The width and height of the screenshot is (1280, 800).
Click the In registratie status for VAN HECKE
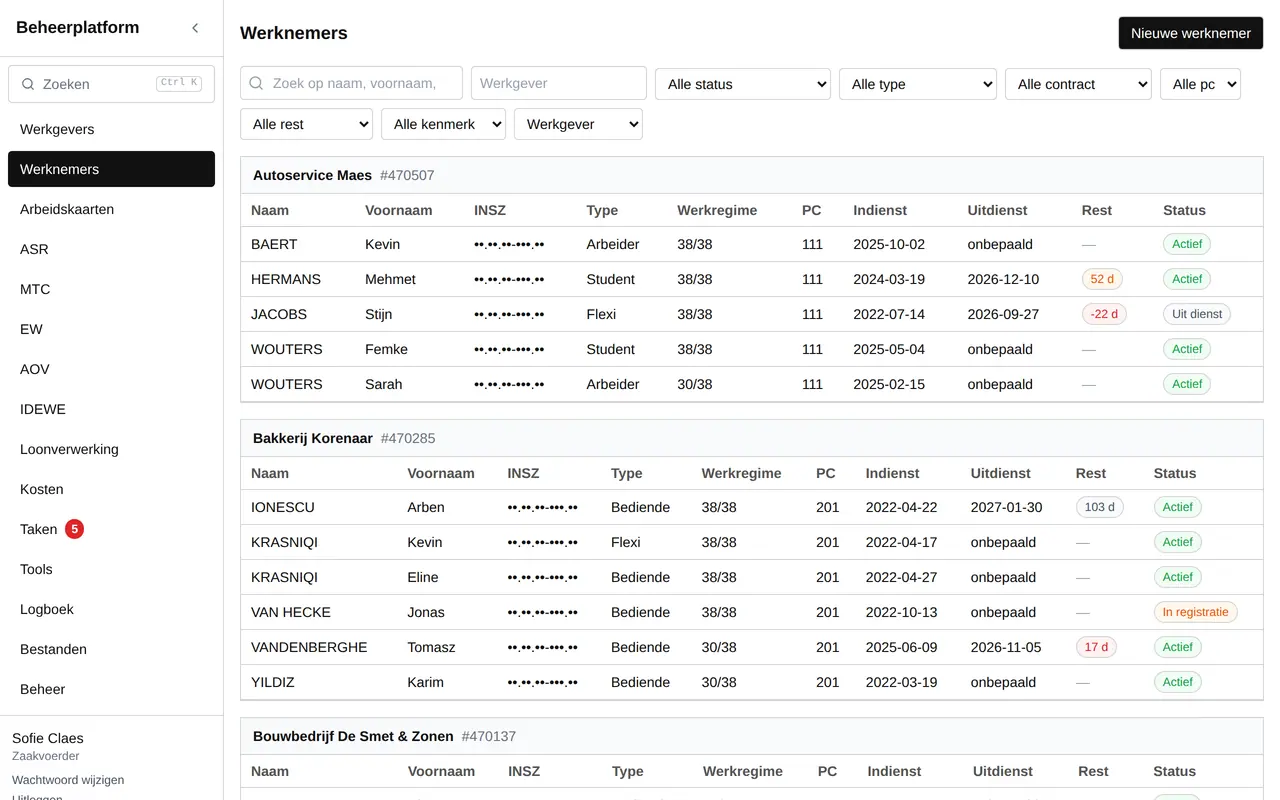[x=1195, y=612]
